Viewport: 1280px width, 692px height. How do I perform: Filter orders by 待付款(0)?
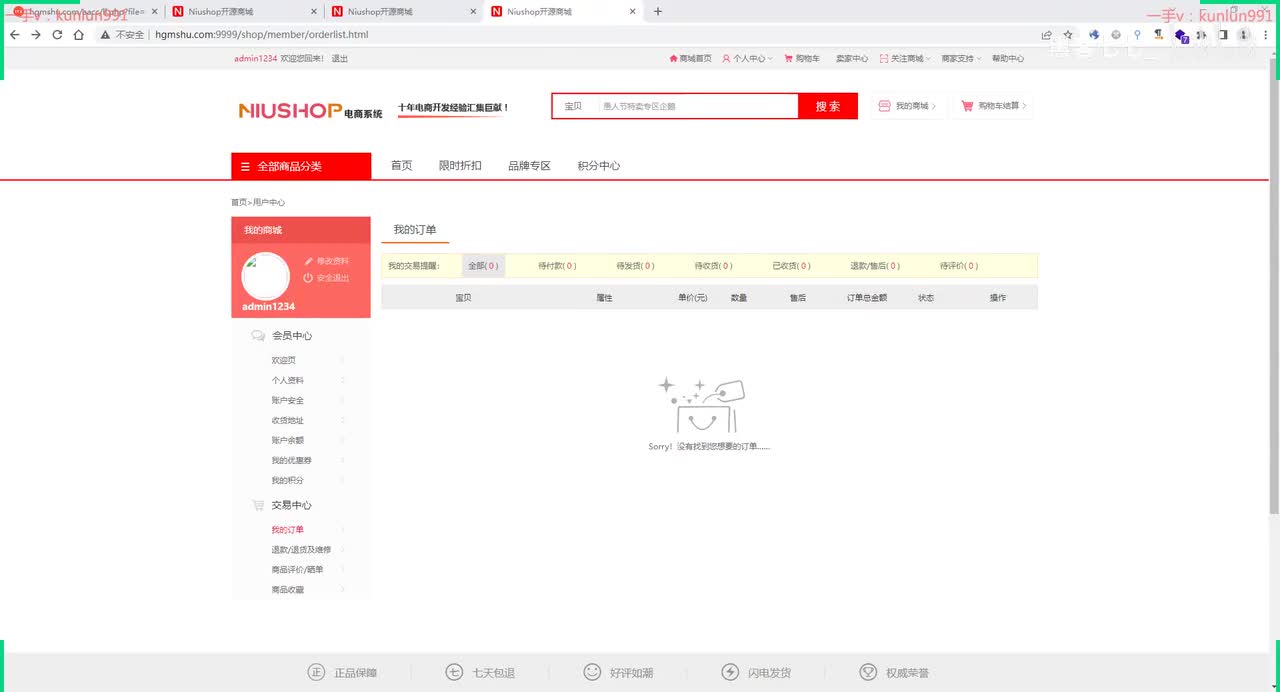[557, 266]
